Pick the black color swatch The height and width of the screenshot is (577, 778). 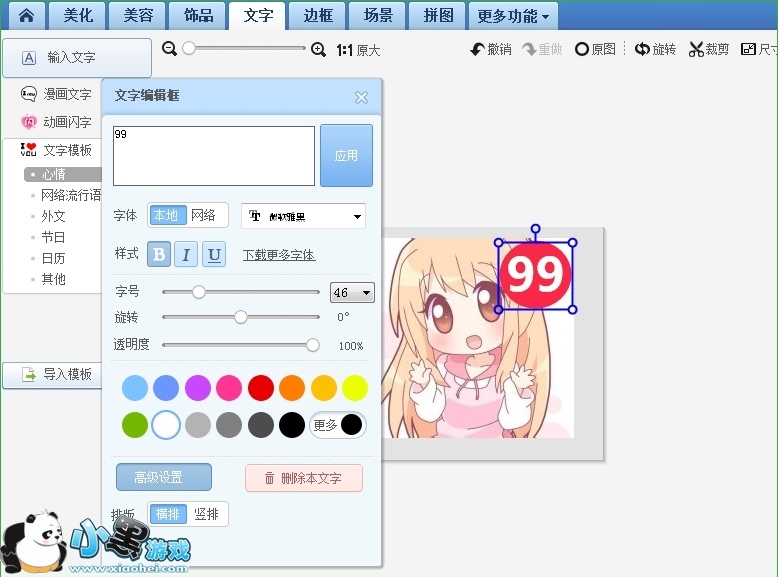click(x=292, y=425)
